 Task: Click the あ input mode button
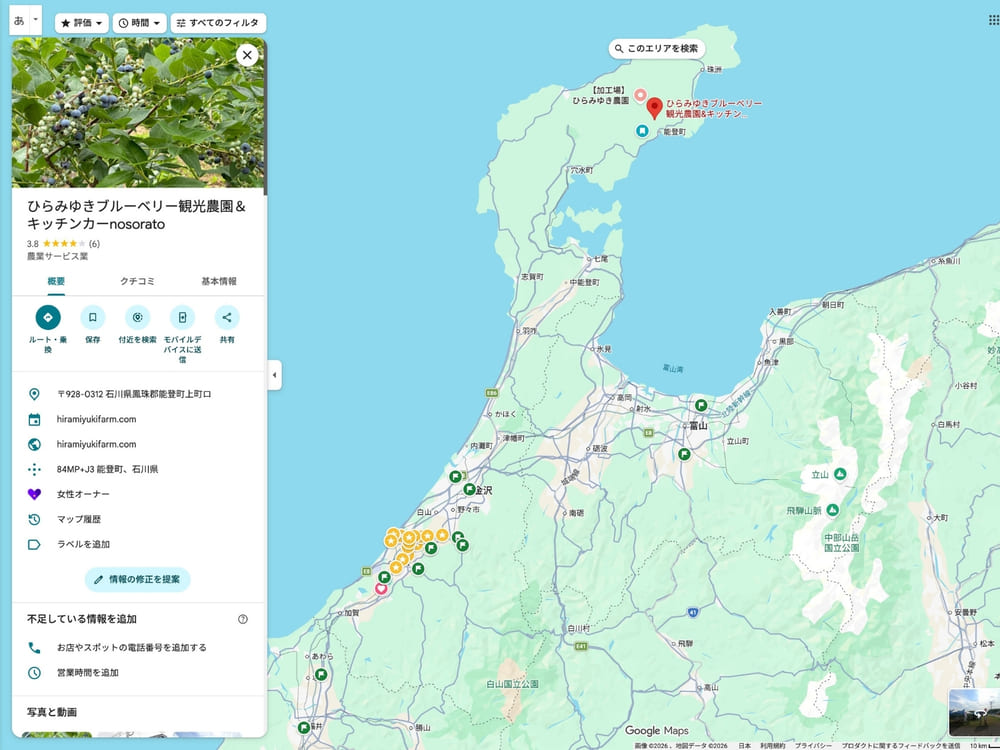pos(19,20)
